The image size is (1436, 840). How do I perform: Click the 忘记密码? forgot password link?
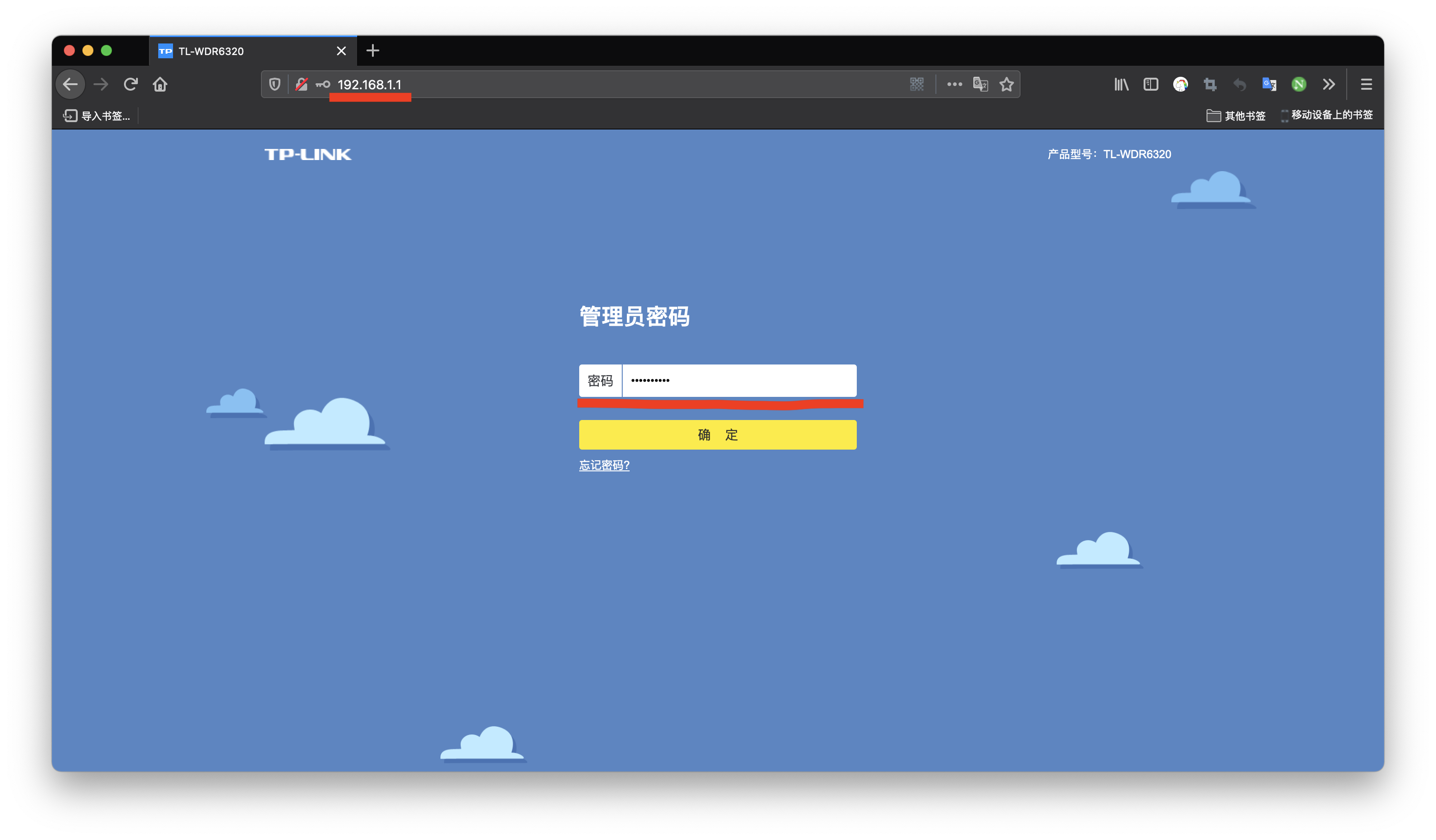pos(604,465)
